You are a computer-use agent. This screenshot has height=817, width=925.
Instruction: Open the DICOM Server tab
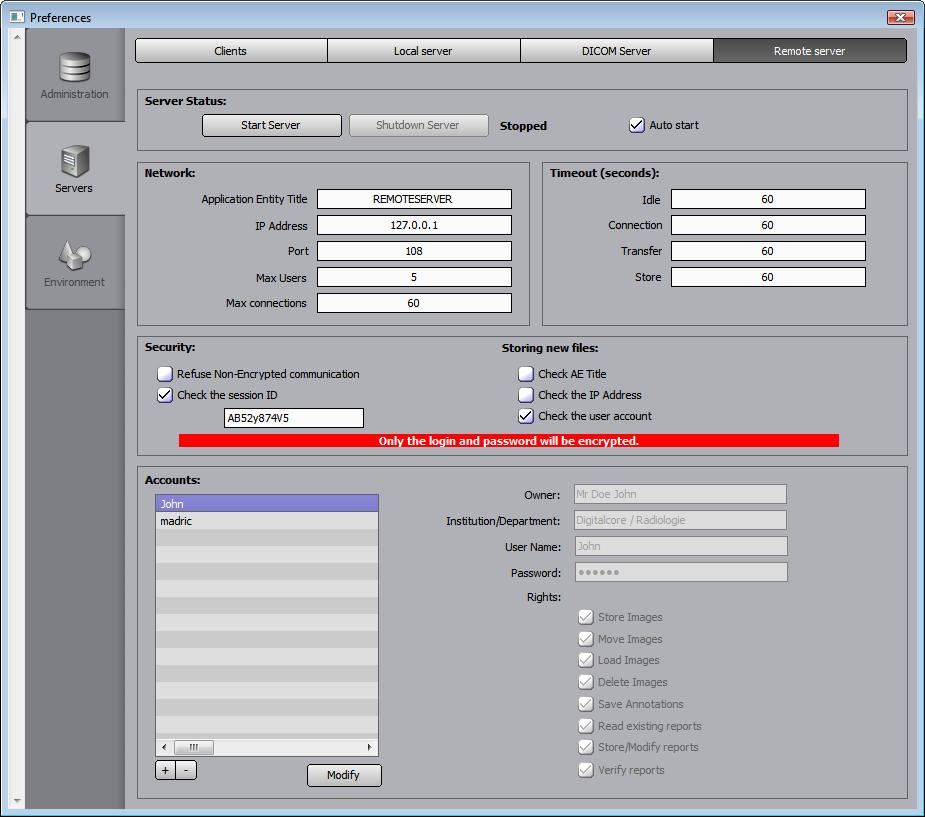(x=616, y=51)
